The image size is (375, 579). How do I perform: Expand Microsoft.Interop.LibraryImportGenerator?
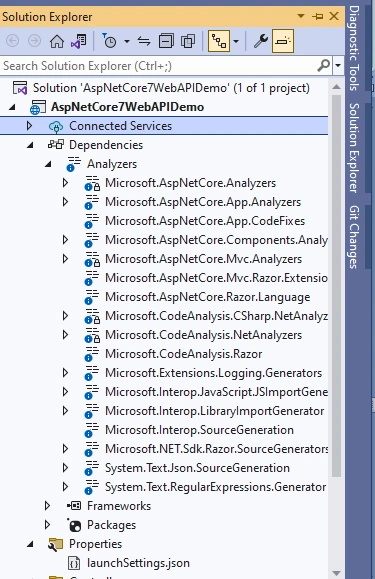(66, 411)
